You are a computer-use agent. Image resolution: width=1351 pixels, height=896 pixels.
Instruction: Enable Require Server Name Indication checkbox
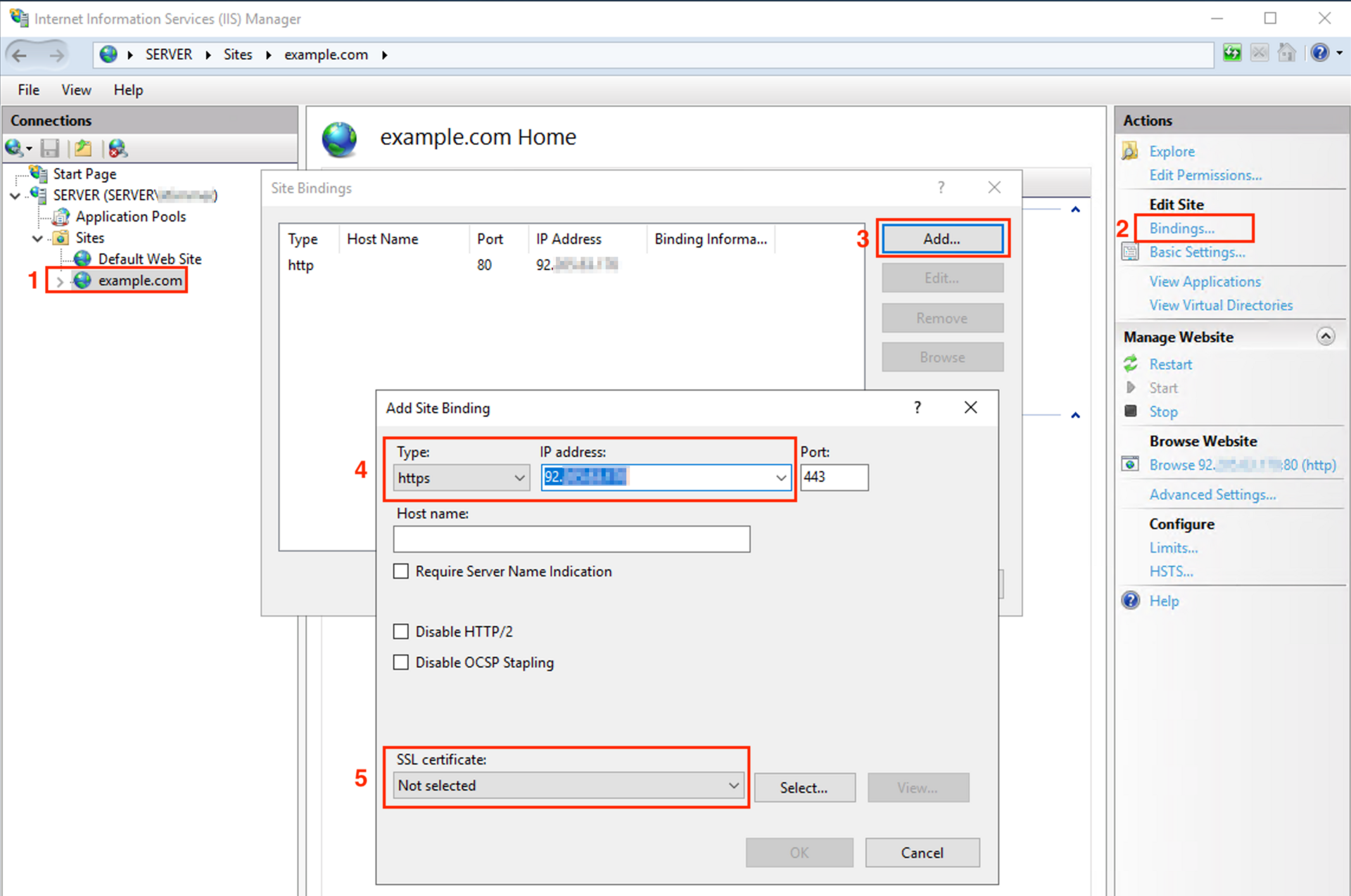click(x=400, y=571)
